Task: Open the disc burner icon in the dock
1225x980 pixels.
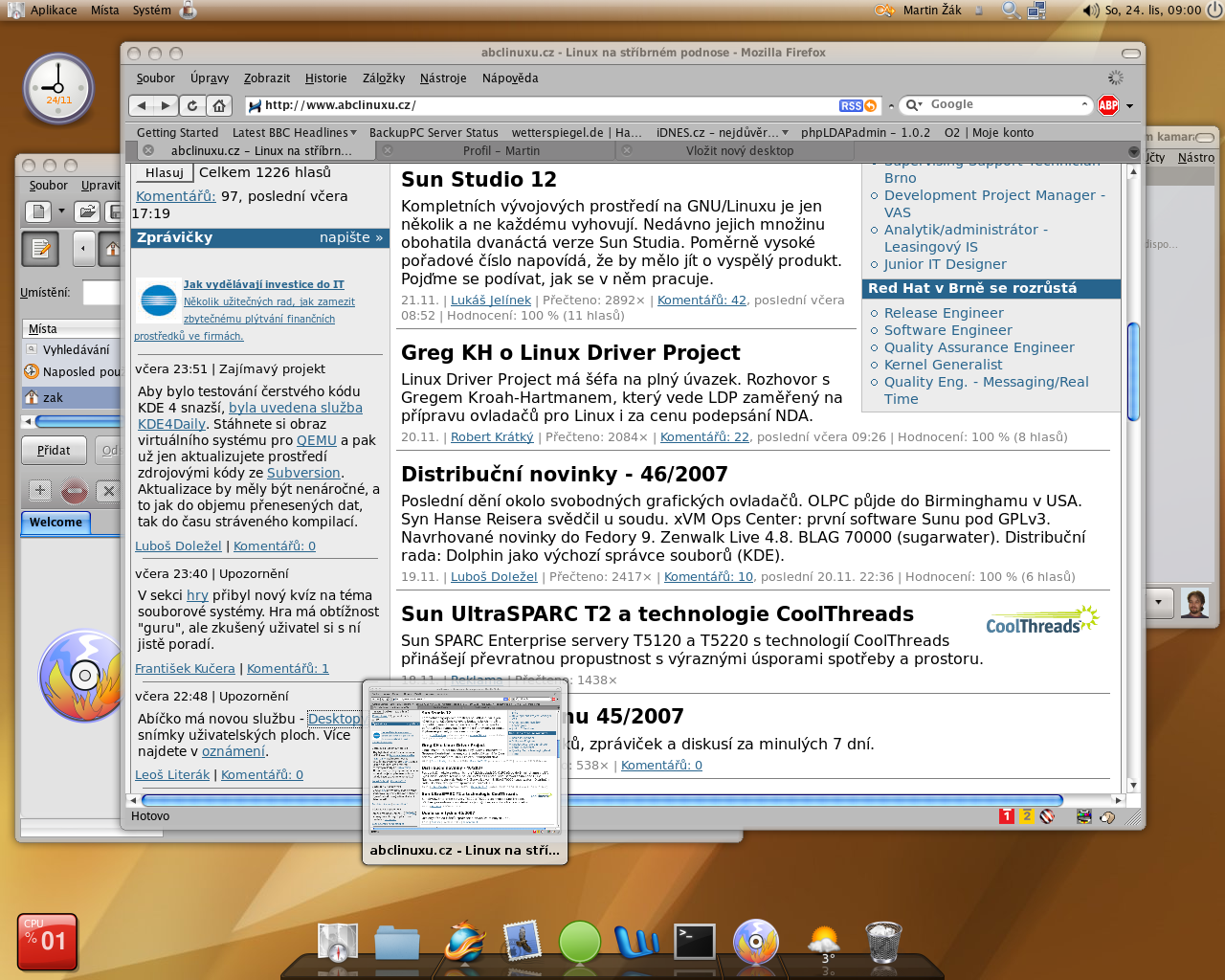Action: point(756,941)
